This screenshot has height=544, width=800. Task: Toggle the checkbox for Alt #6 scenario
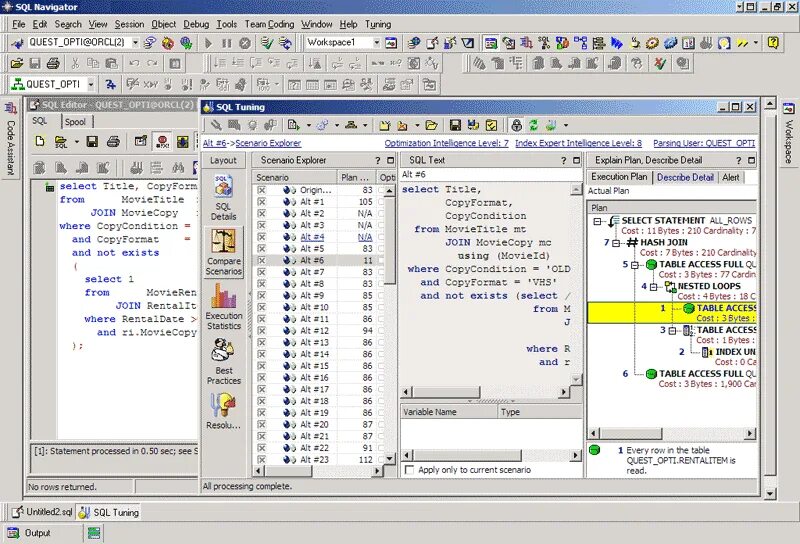pos(261,260)
